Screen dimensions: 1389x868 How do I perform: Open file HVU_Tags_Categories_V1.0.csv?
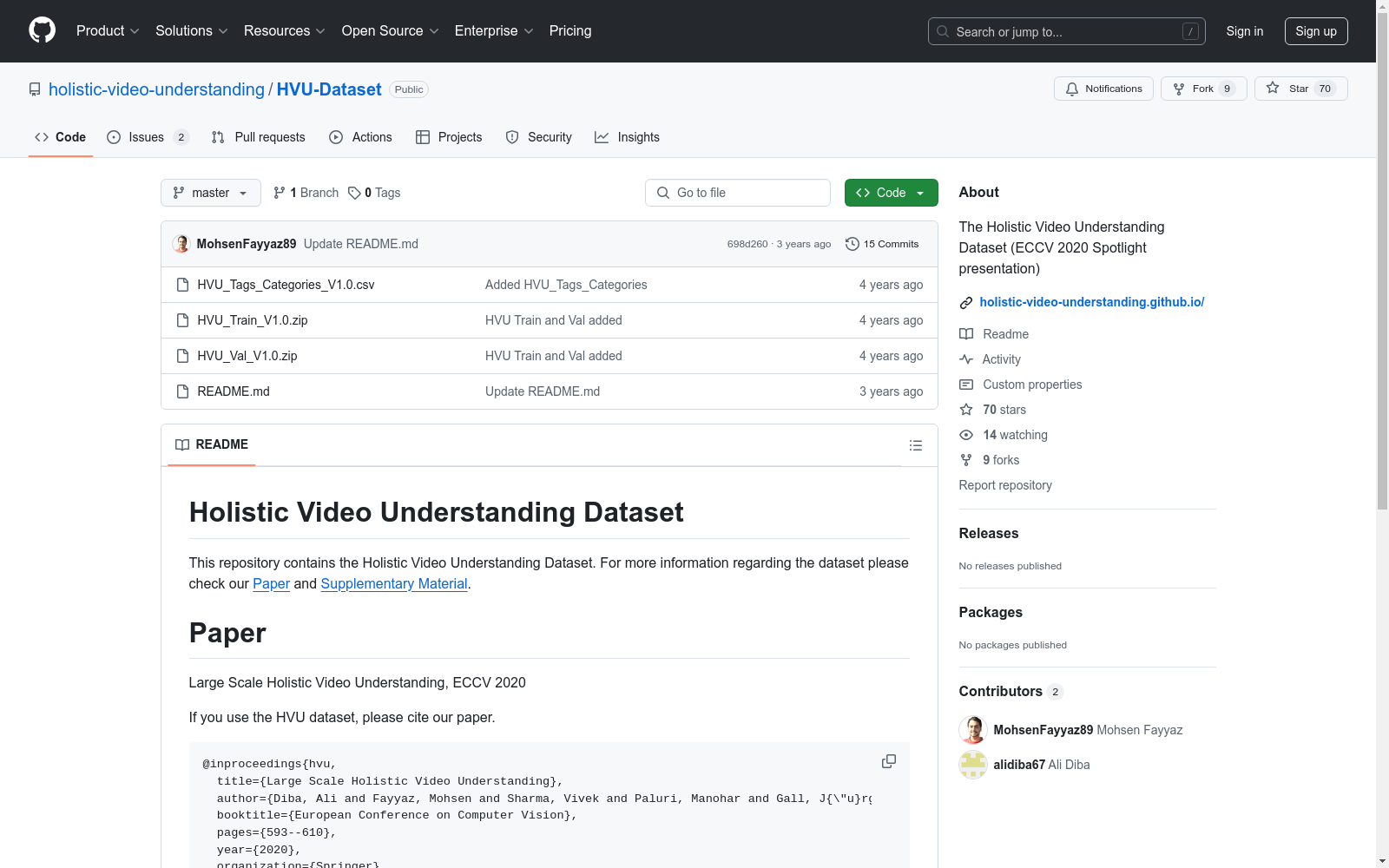tap(286, 285)
